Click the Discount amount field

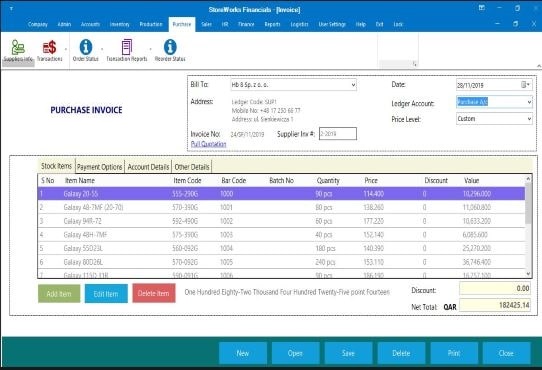click(495, 288)
